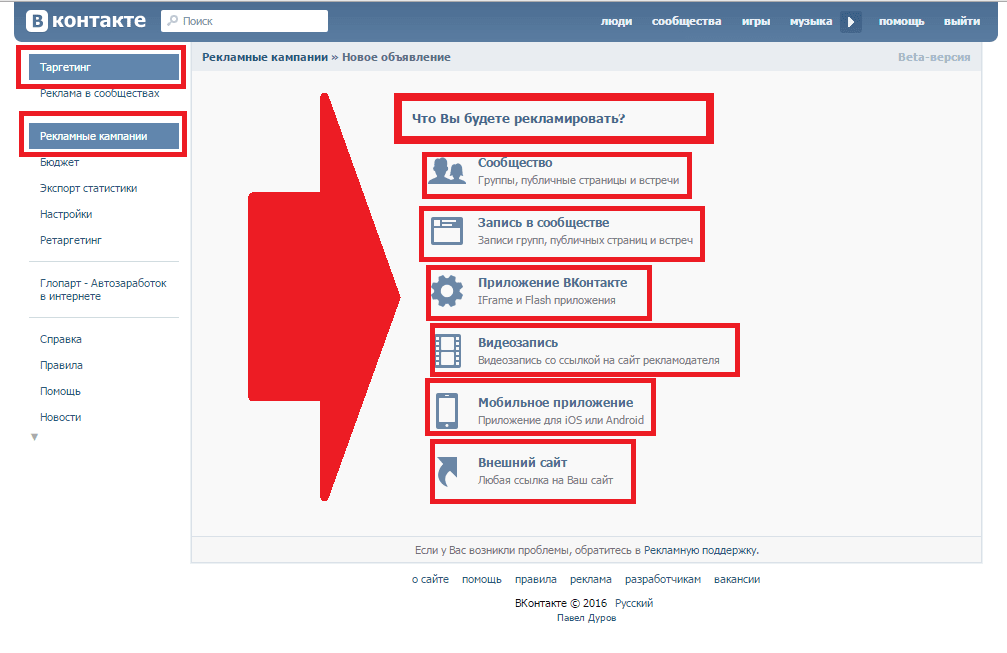Open the помощь footer link

[x=482, y=579]
